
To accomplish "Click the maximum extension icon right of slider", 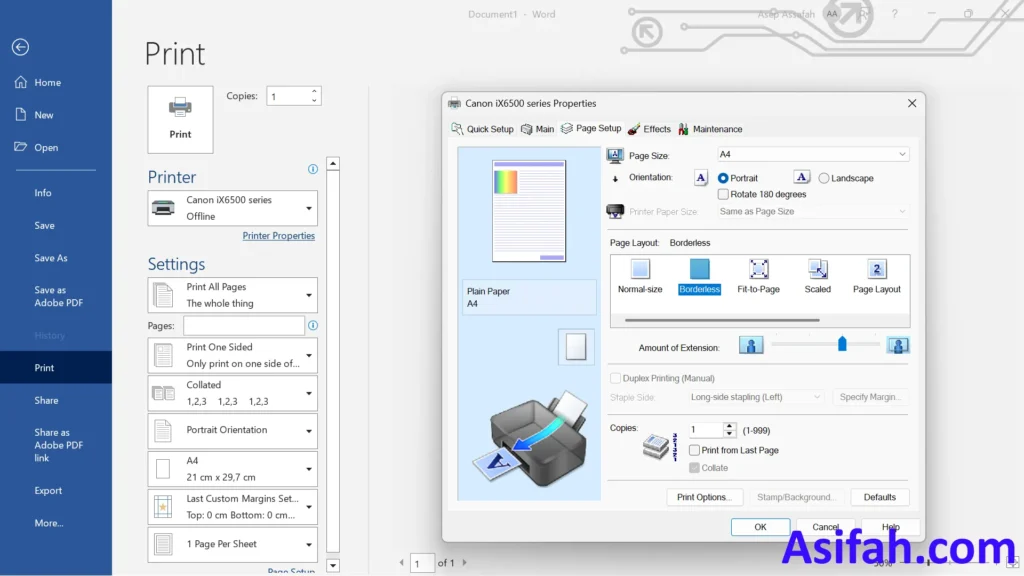I will pyautogui.click(x=898, y=345).
